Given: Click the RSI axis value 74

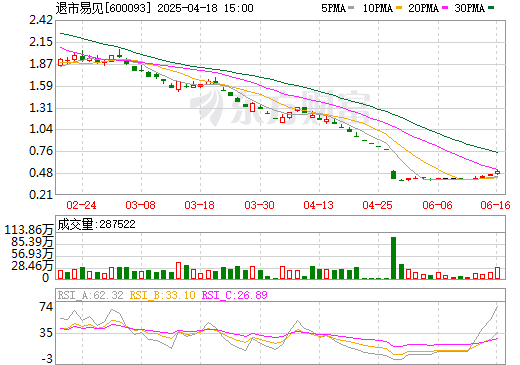Looking at the screenshot, I should pos(46,307).
